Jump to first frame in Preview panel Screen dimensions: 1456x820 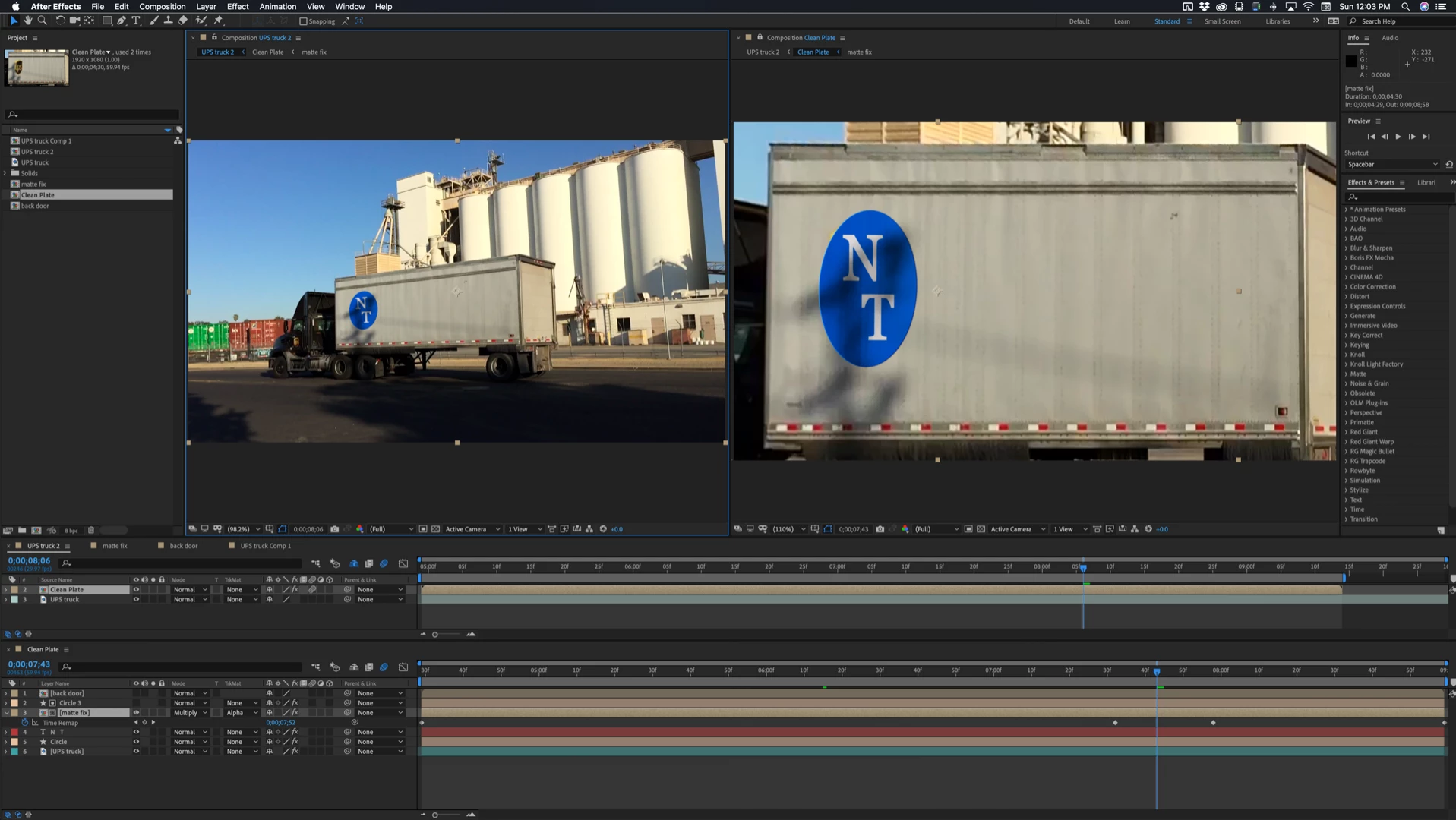click(1371, 137)
